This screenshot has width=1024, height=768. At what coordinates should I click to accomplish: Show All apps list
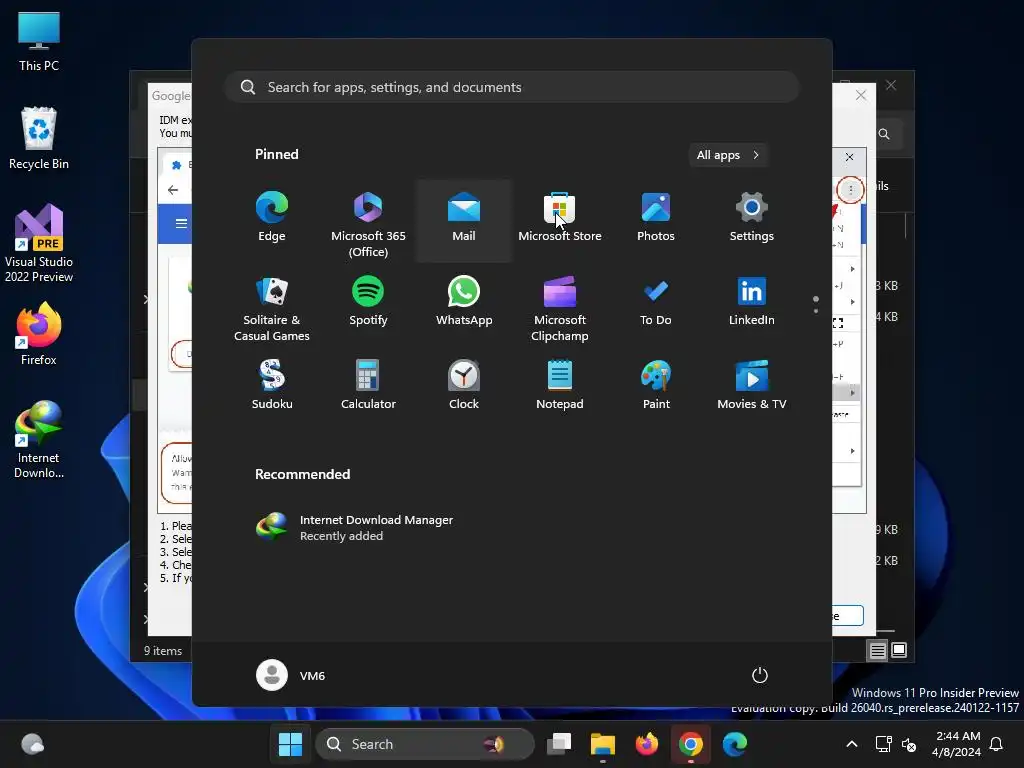[728, 155]
